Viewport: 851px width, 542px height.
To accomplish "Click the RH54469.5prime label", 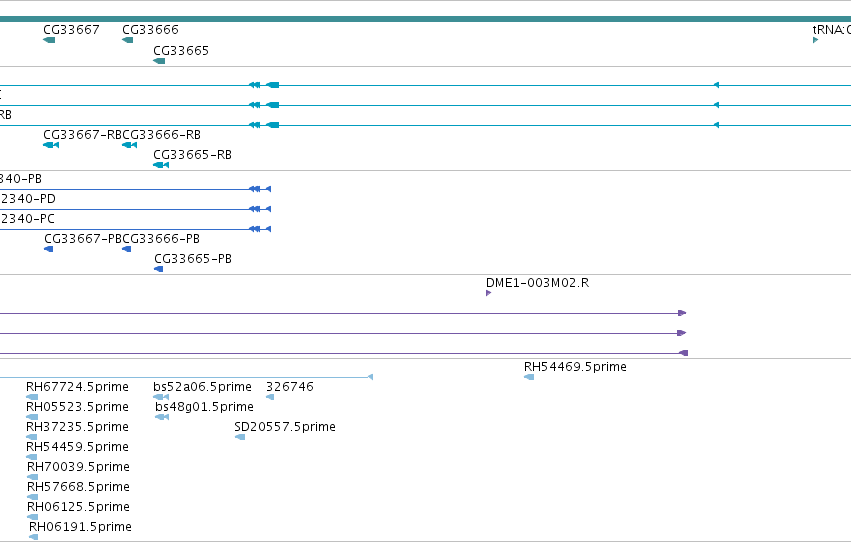I will coord(575,367).
